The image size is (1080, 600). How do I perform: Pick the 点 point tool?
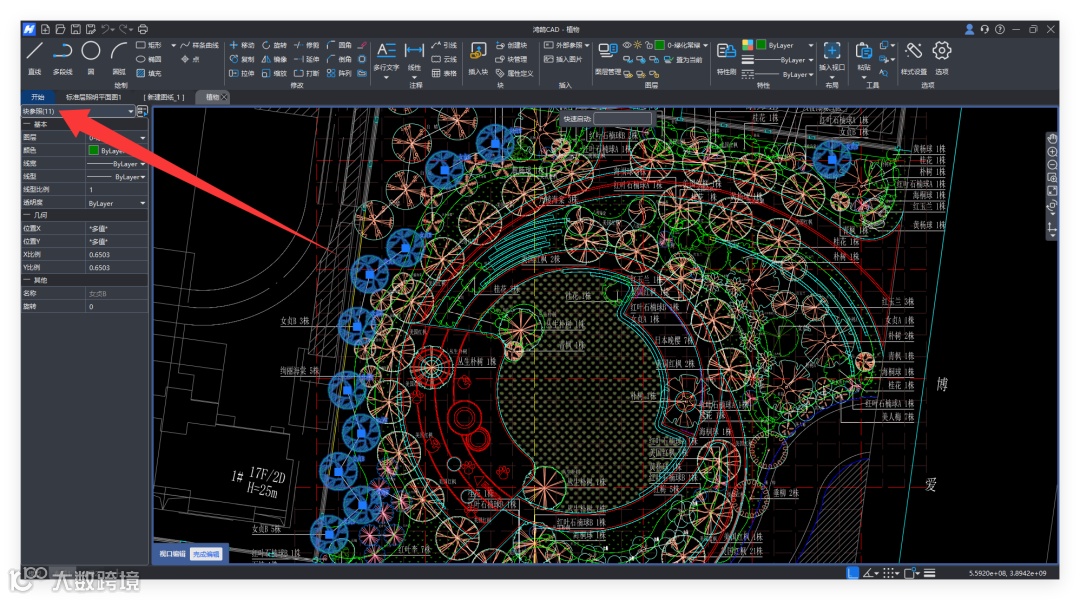click(191, 59)
